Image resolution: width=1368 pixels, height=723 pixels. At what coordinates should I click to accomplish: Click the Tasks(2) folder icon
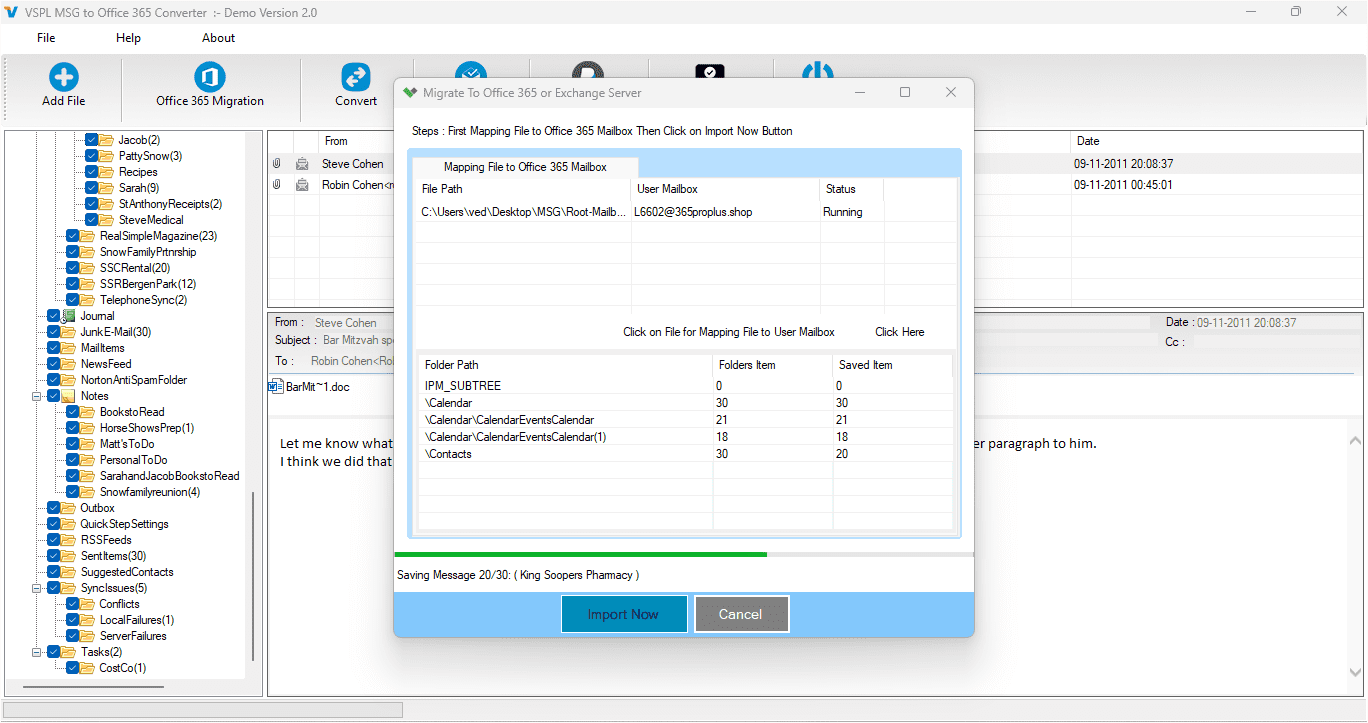coord(69,652)
